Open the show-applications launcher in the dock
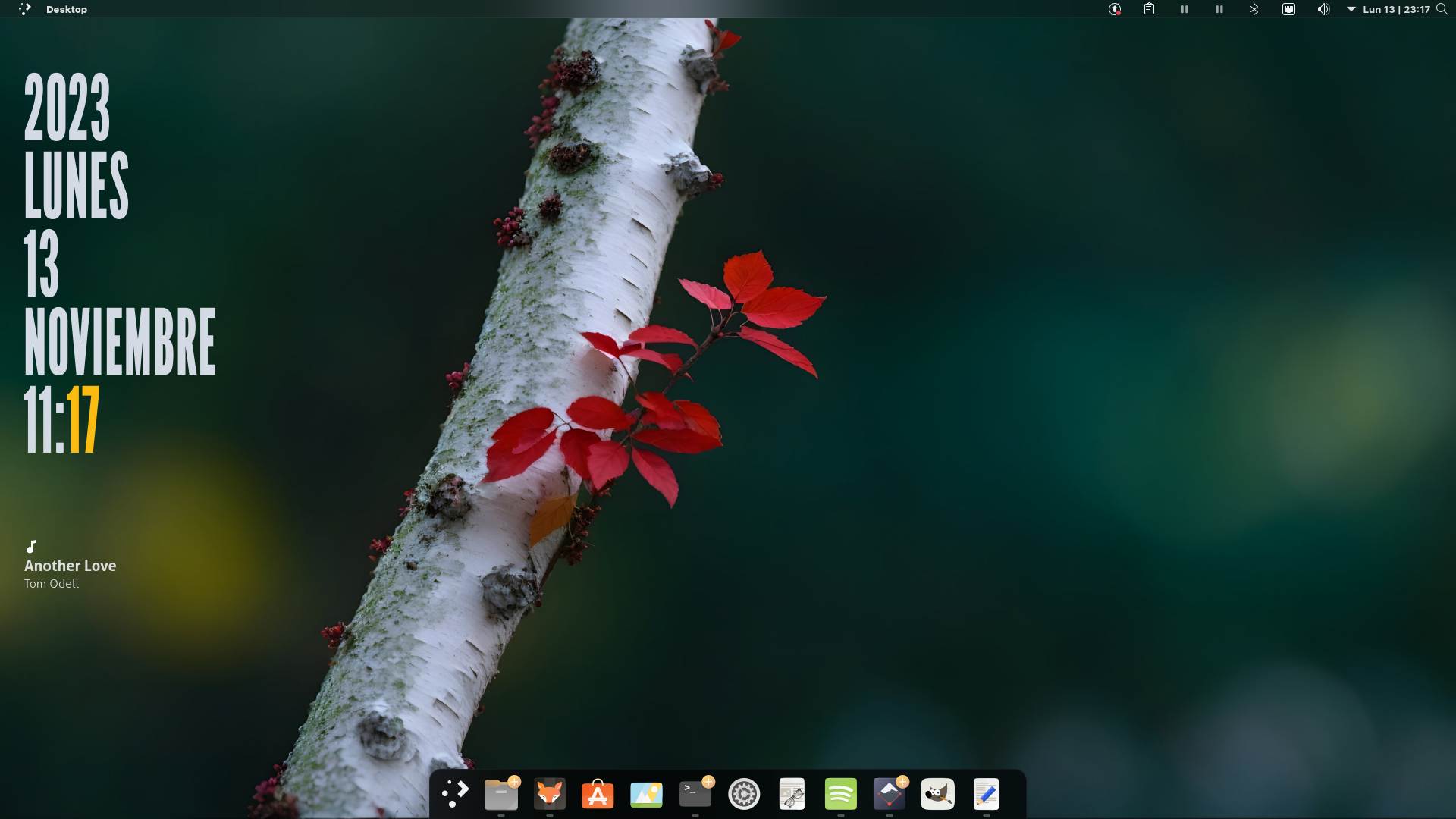Viewport: 1456px width, 819px height. (455, 794)
